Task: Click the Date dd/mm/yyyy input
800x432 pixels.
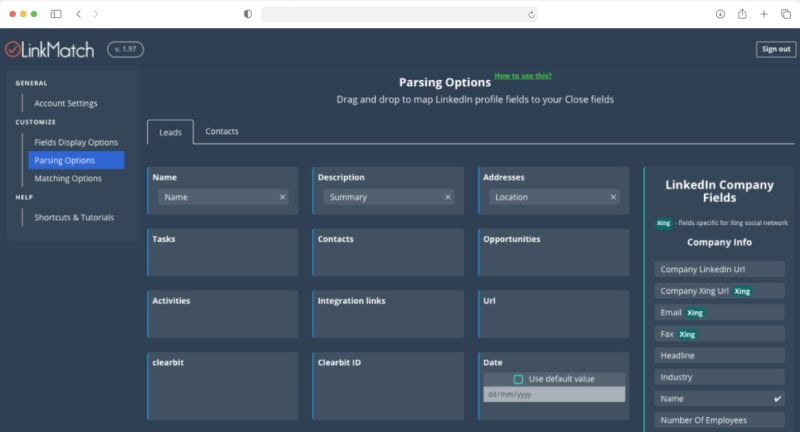Action: tap(554, 394)
